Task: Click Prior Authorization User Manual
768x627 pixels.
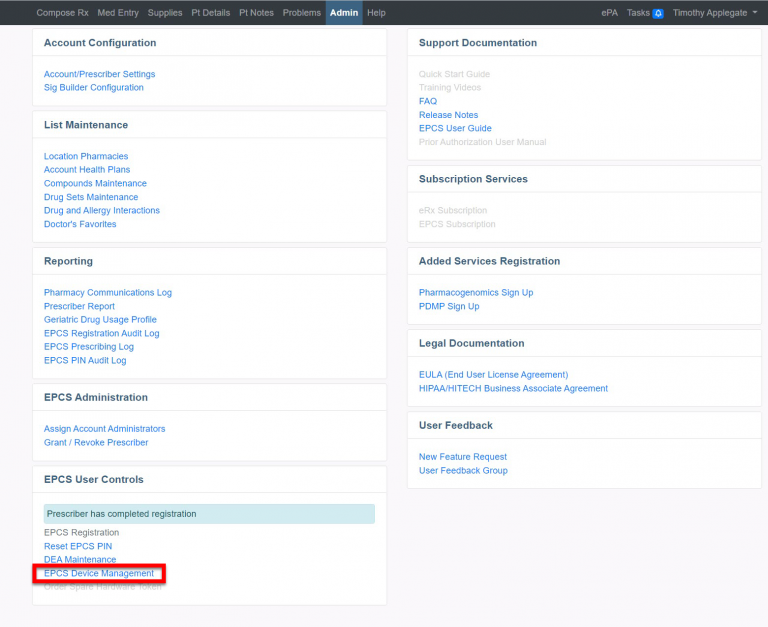Action: click(x=482, y=142)
